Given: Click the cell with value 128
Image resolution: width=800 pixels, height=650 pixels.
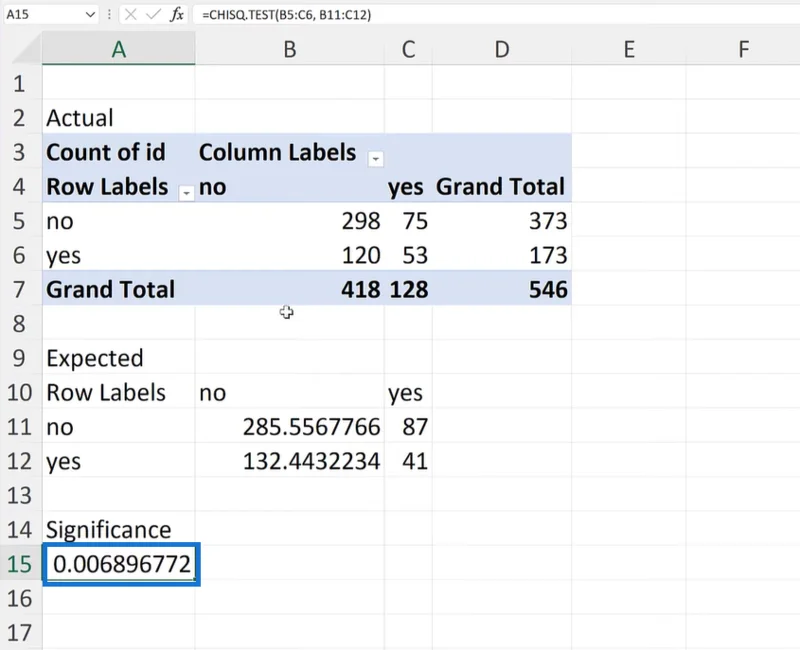Looking at the screenshot, I should click(408, 289).
